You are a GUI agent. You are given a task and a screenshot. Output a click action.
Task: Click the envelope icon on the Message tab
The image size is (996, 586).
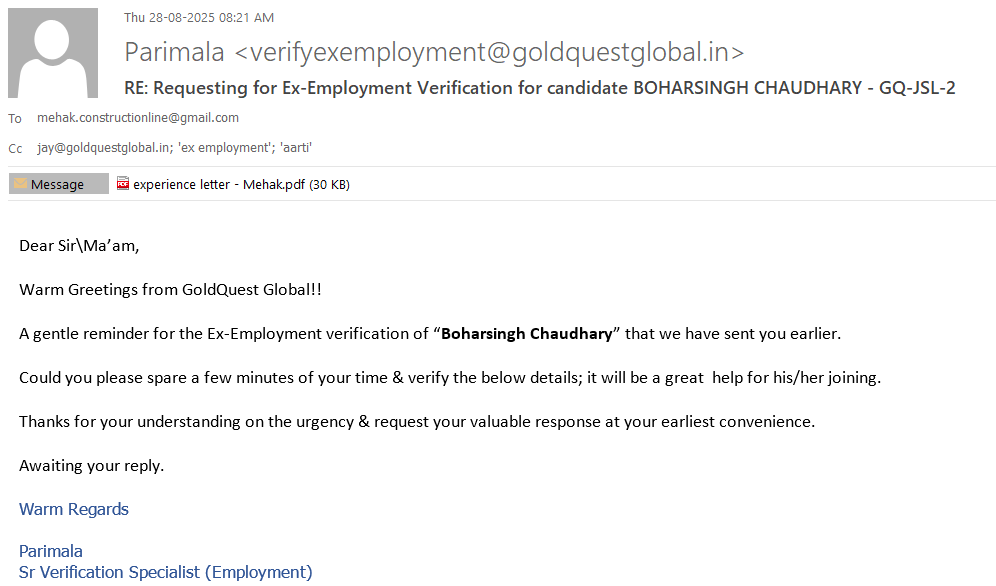coord(20,184)
